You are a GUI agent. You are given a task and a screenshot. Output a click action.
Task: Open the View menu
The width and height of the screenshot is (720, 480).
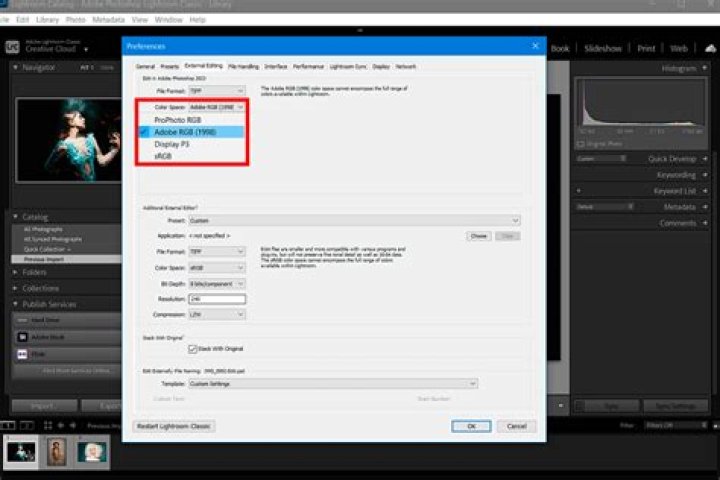coord(140,20)
